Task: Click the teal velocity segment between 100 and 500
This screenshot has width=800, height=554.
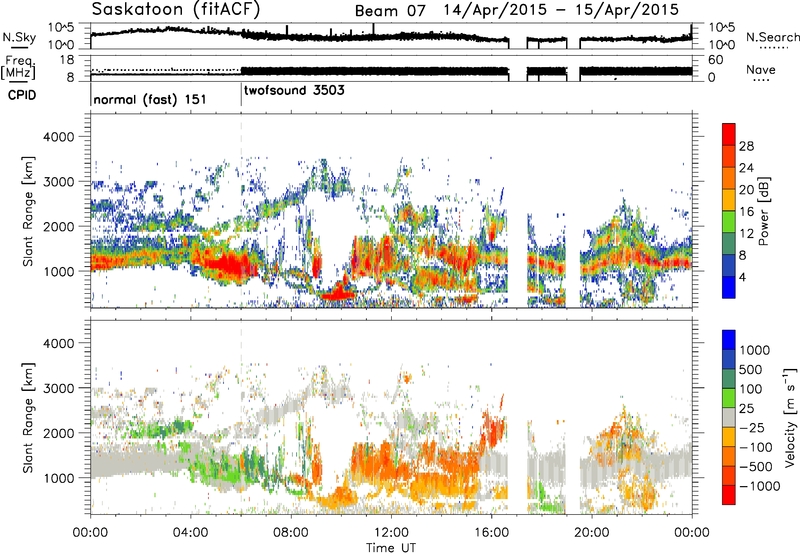Action: coord(729,379)
